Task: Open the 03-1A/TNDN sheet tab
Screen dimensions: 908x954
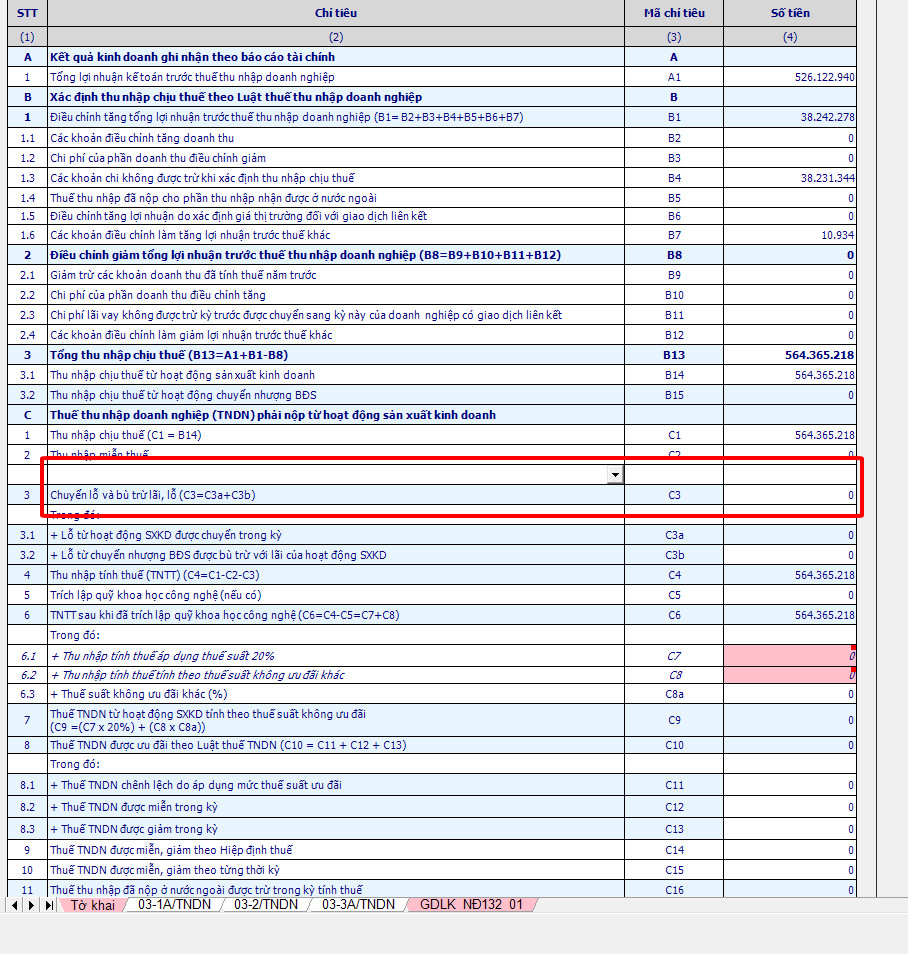Action: coord(174,905)
